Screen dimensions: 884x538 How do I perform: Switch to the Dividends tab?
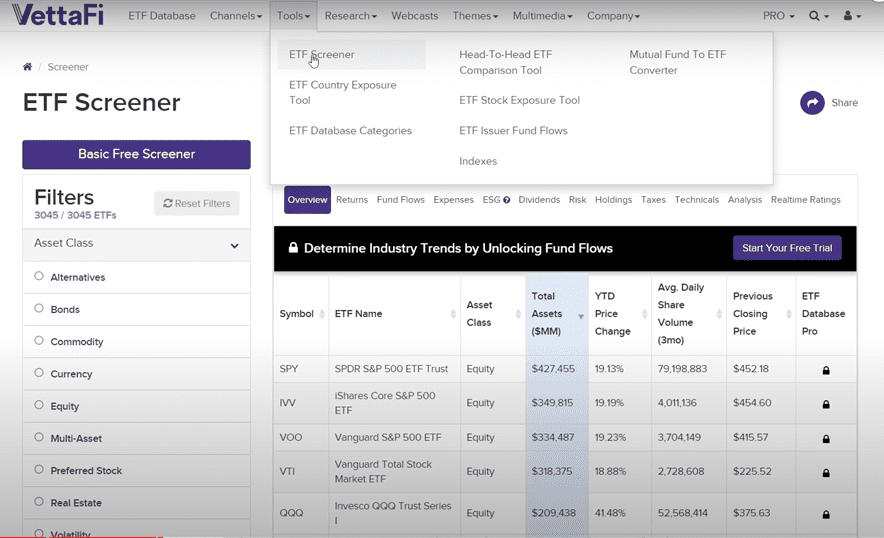tap(539, 200)
